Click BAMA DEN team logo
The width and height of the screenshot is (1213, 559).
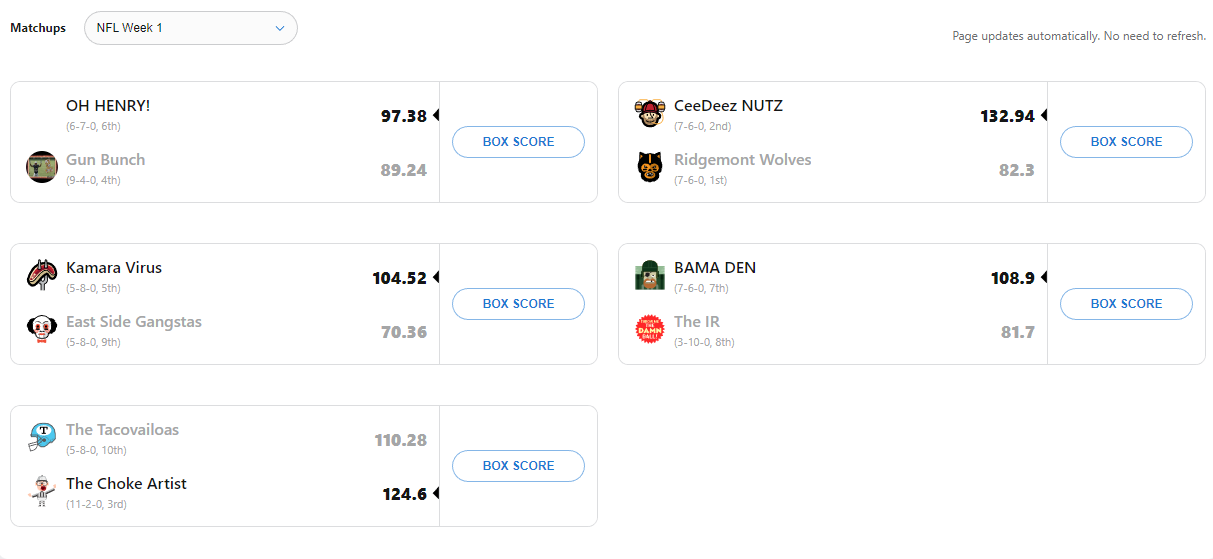pos(650,275)
